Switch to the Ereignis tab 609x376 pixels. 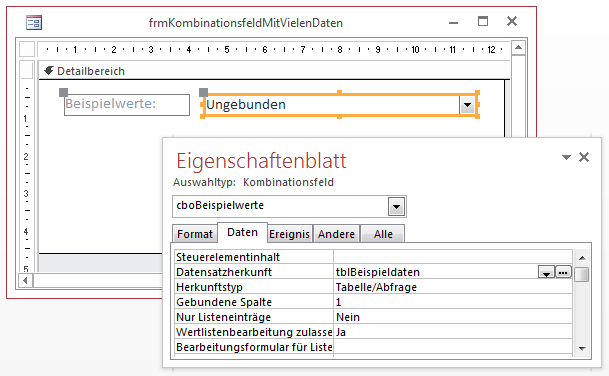(x=289, y=234)
